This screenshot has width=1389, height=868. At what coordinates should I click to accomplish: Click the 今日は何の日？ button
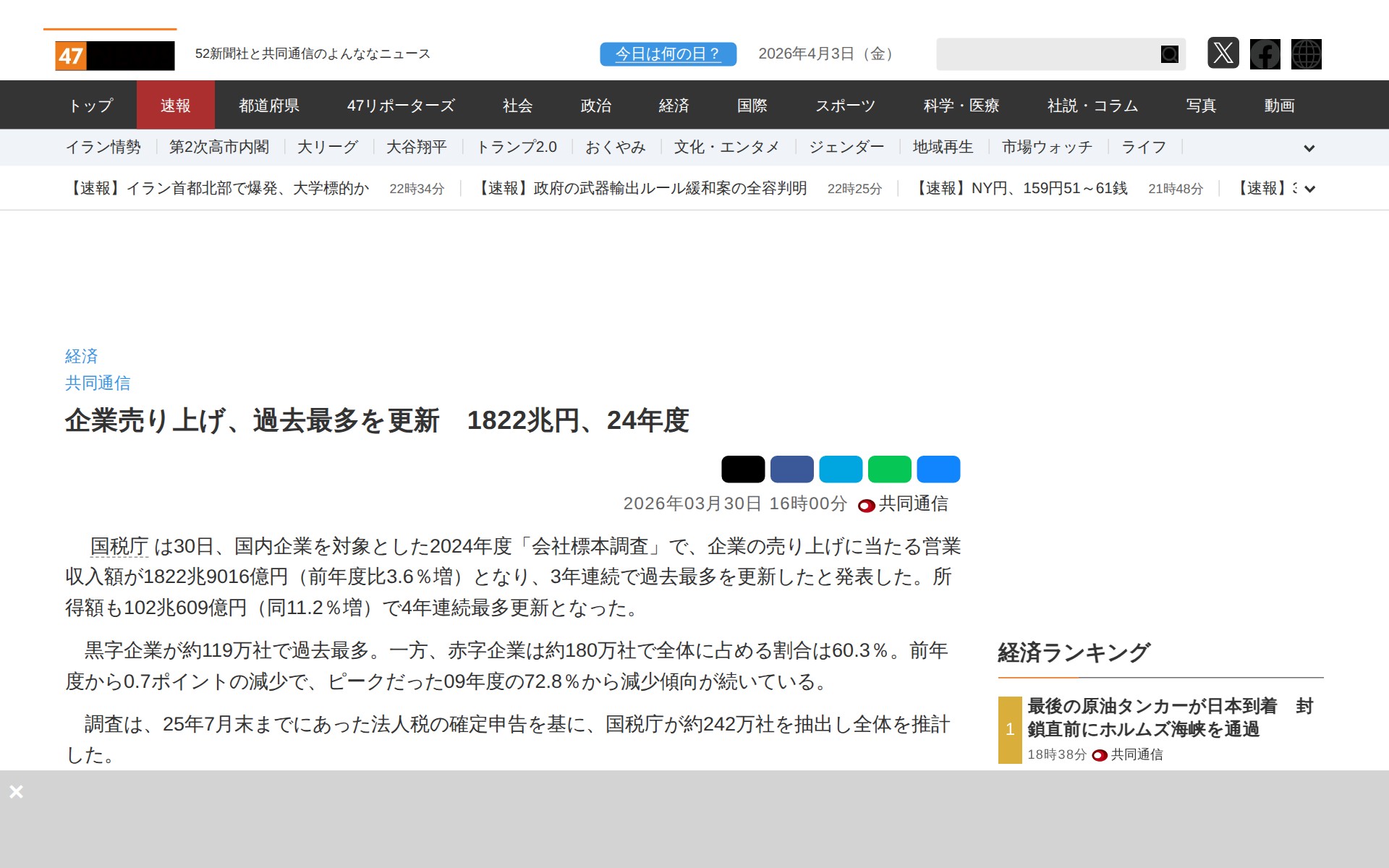tap(668, 54)
